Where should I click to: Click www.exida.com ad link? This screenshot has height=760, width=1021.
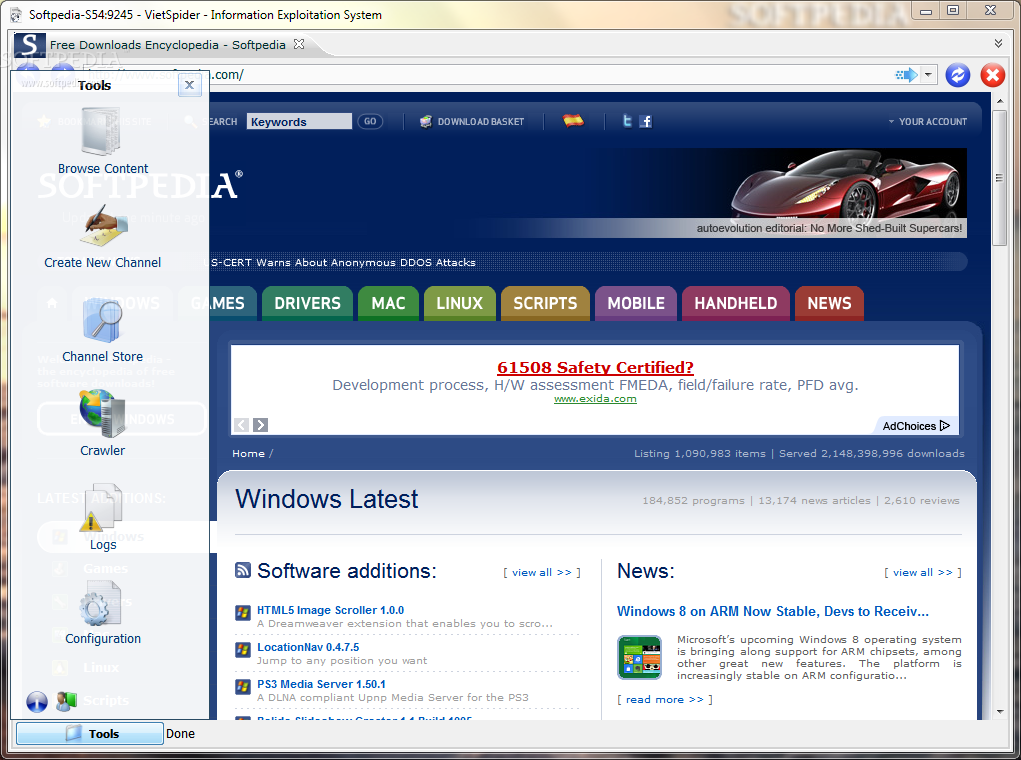pos(595,399)
